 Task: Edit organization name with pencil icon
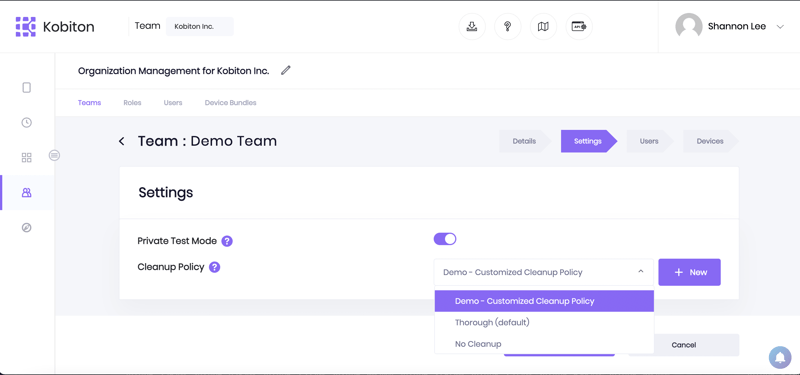286,70
